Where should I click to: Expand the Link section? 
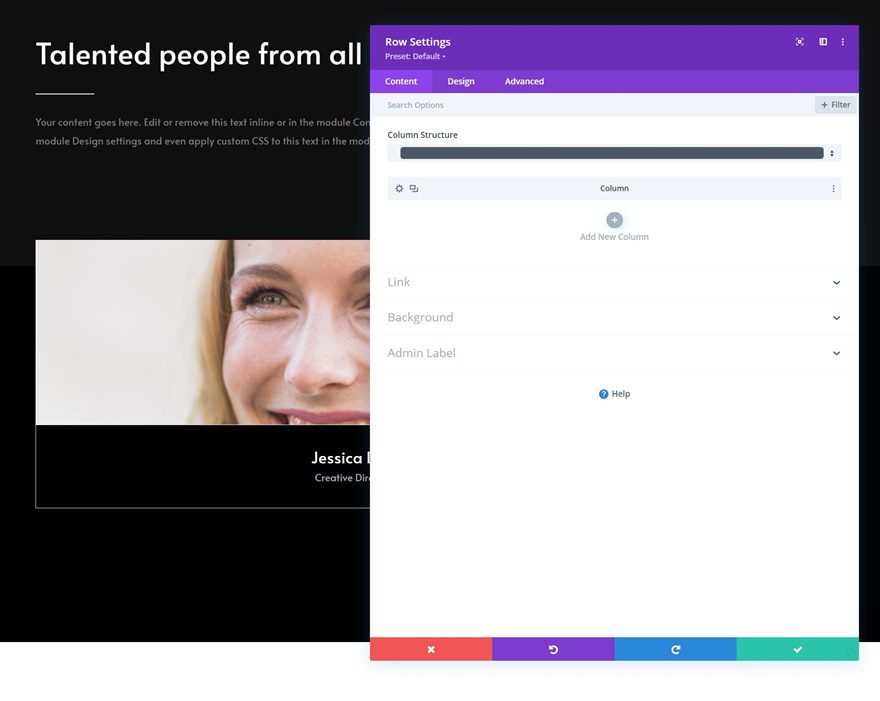[614, 282]
